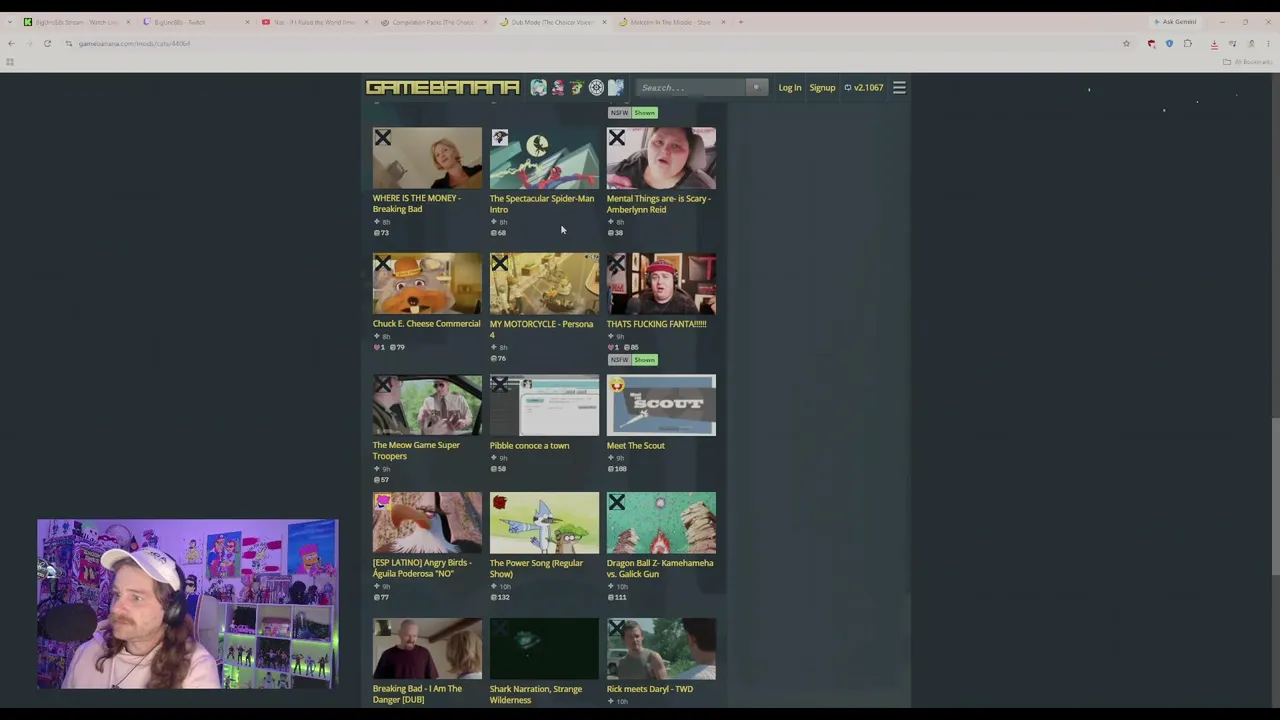Click X avatar on WHERE IS THE MONEY thumbnail
The image size is (1280, 720).
pyautogui.click(x=383, y=138)
